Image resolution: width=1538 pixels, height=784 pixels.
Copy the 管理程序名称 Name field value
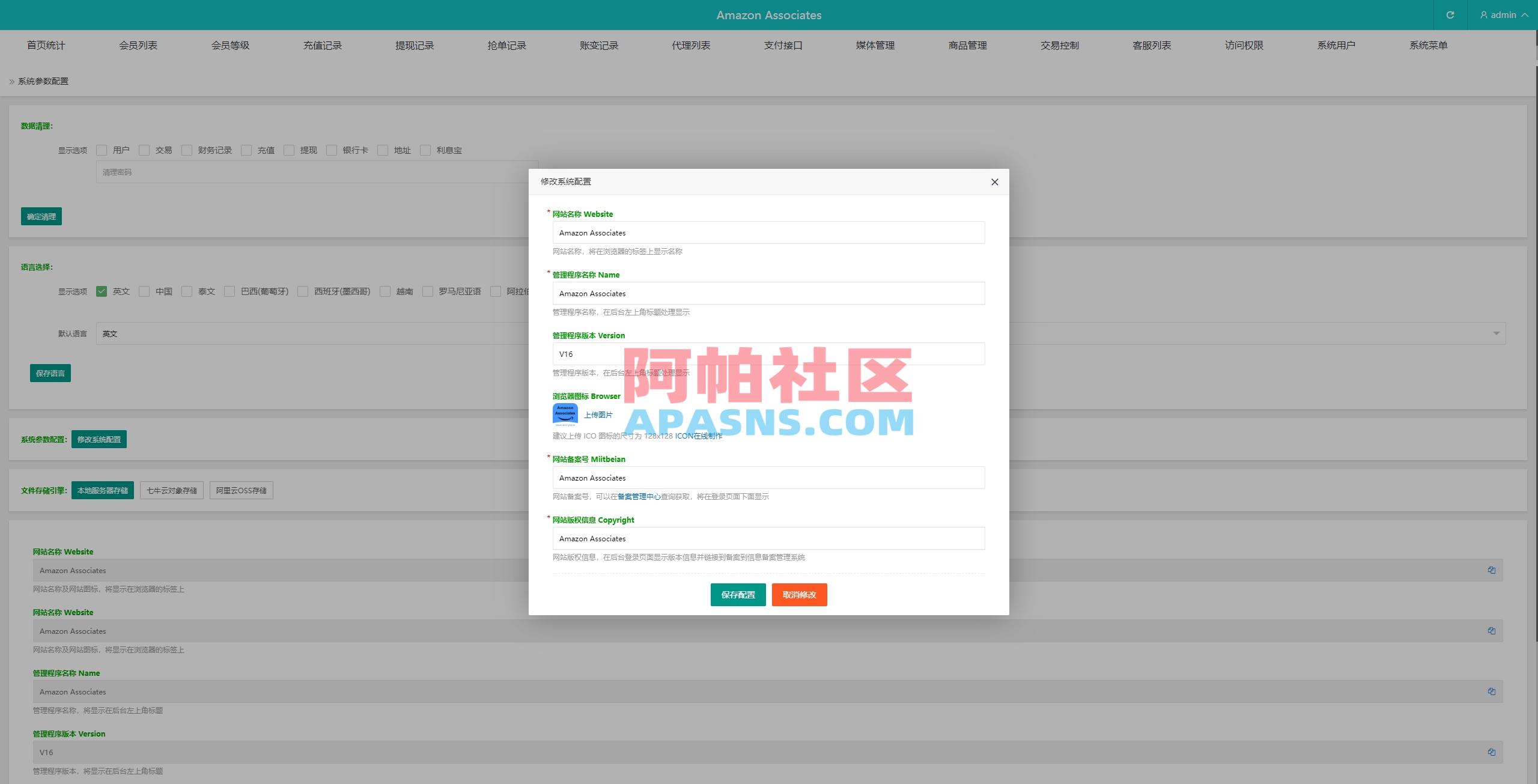coord(1492,691)
